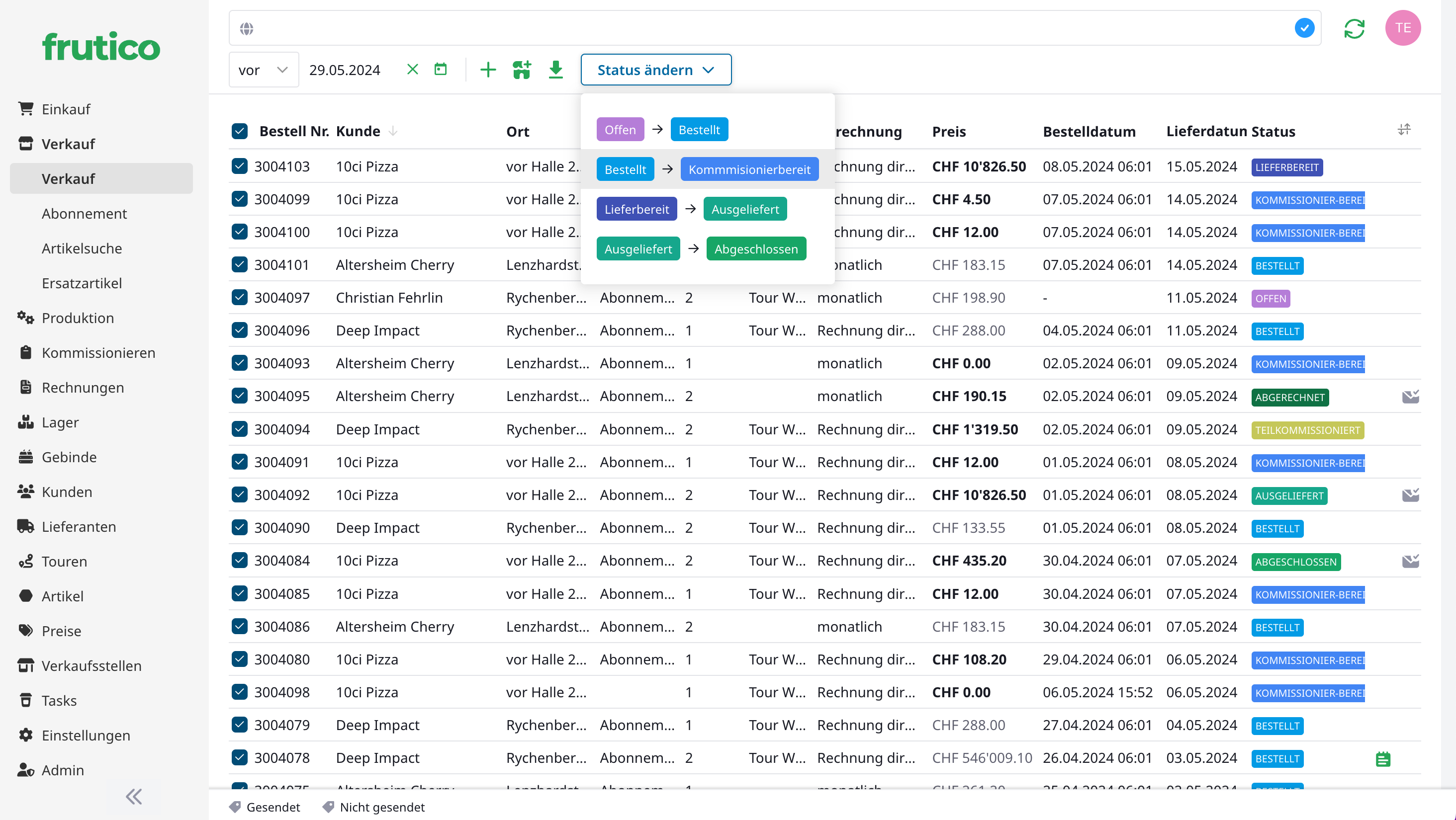Toggle the checkbox for order 3004094
The height and width of the screenshot is (820, 1456).
coord(240,429)
